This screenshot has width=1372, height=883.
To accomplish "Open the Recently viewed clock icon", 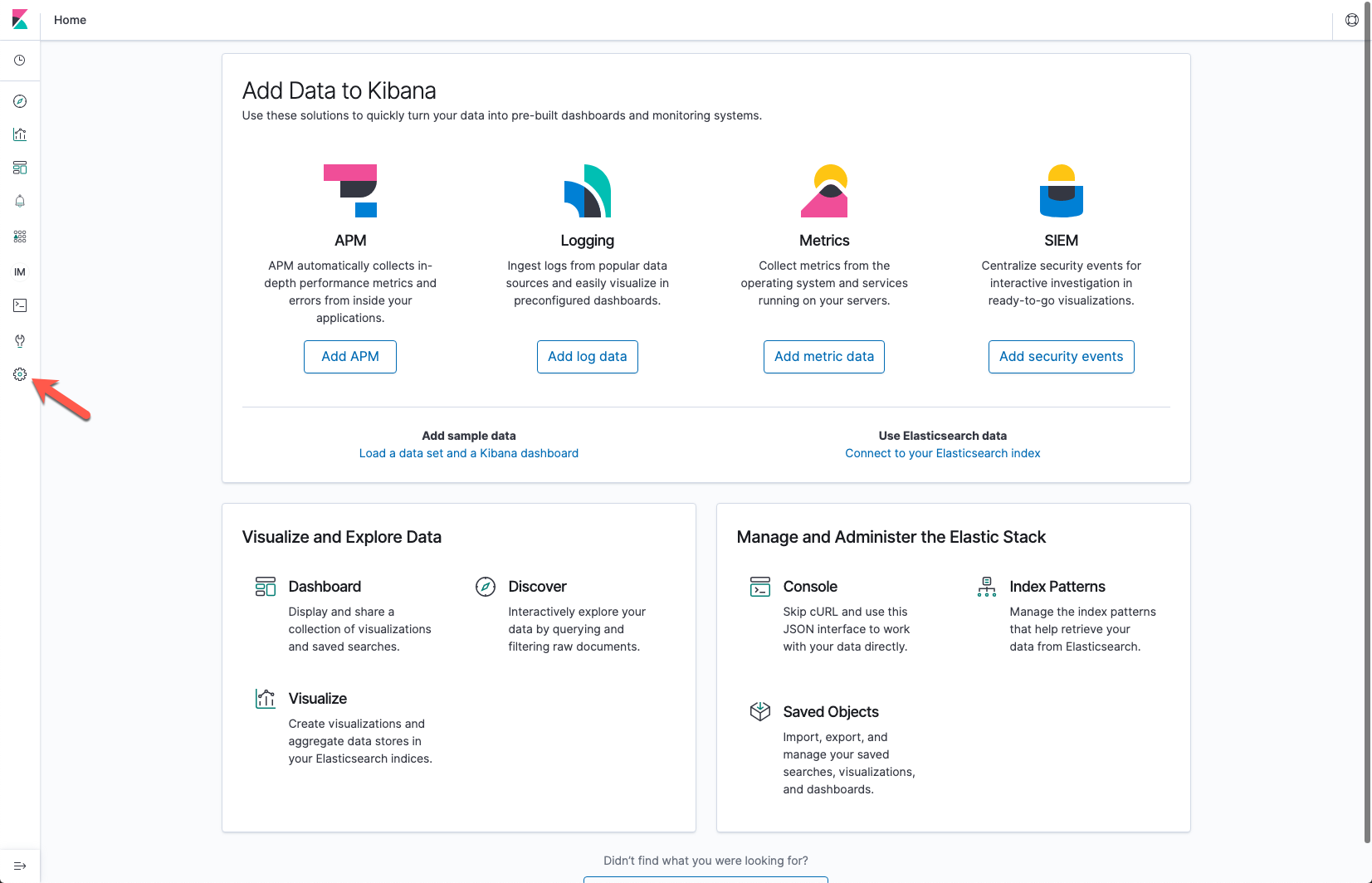I will (x=20, y=61).
